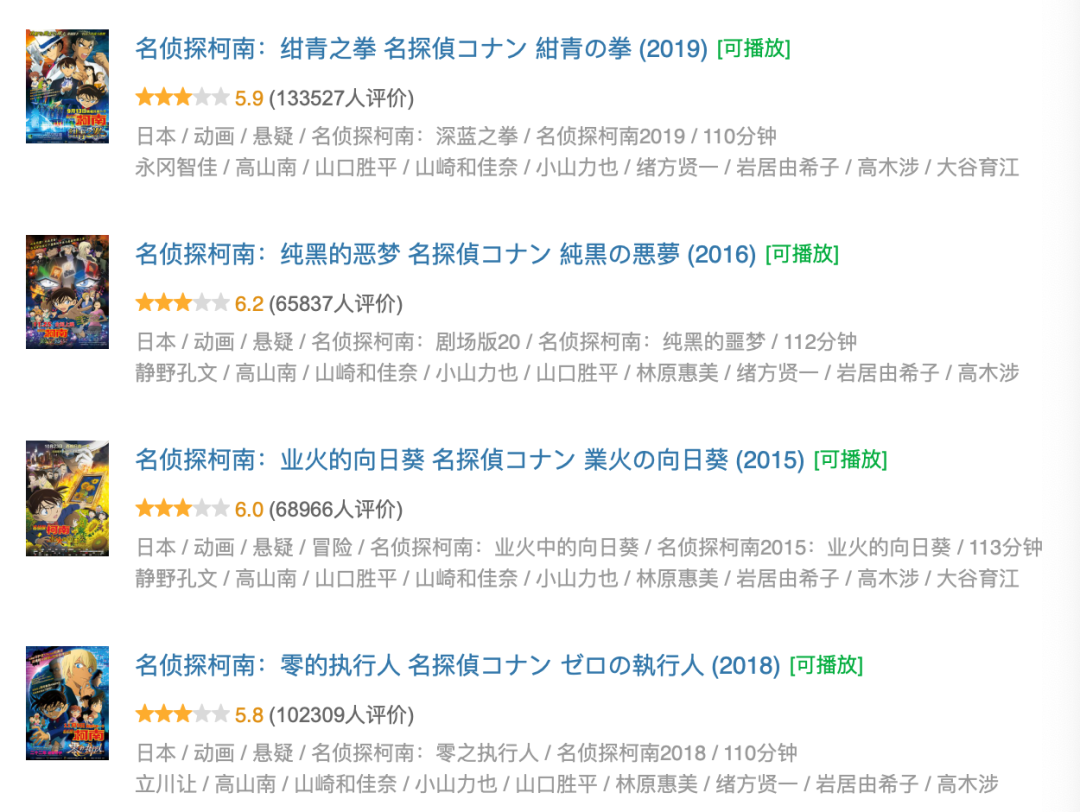Click the star rating icons next to 5.8

[183, 714]
